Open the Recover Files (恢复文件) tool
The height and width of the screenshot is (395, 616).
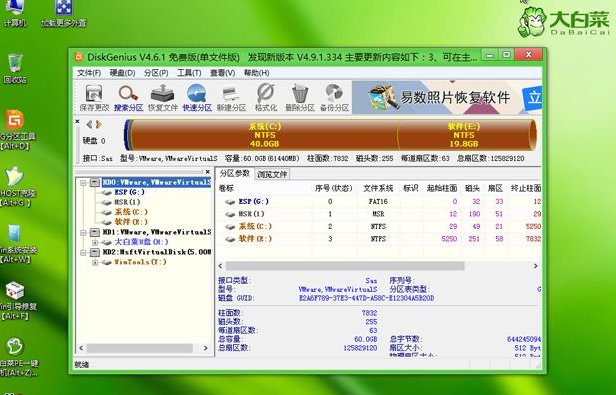tap(163, 98)
